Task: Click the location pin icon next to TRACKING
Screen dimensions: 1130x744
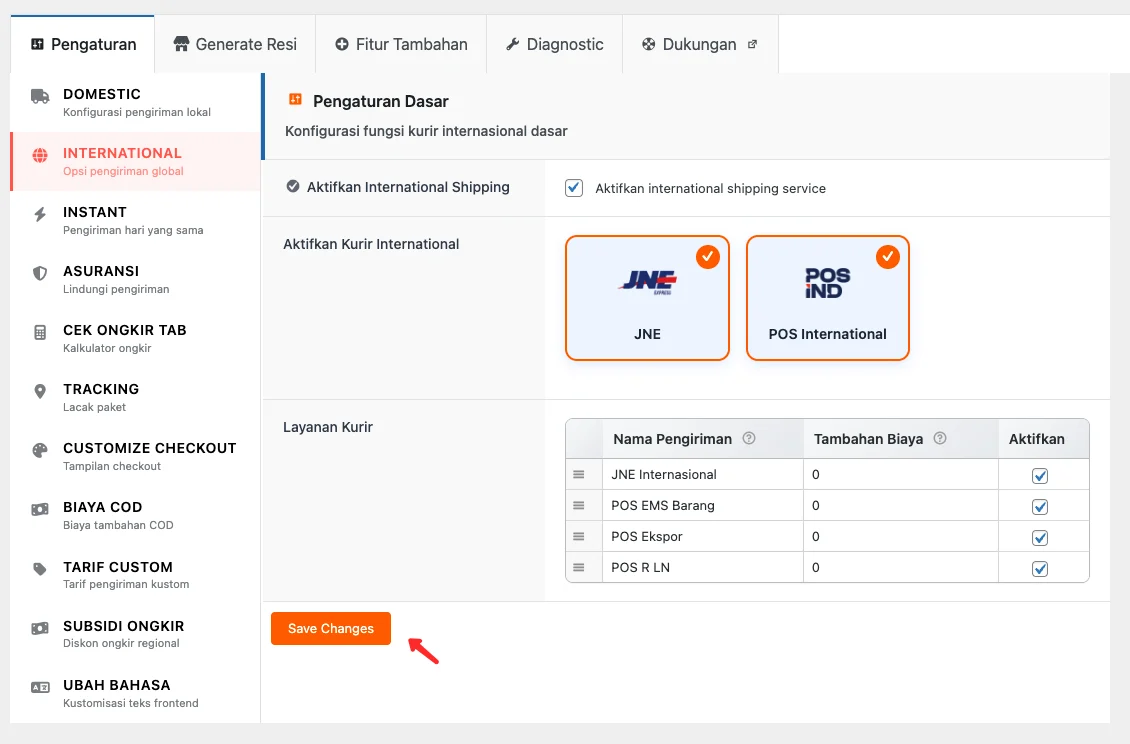Action: 40,389
